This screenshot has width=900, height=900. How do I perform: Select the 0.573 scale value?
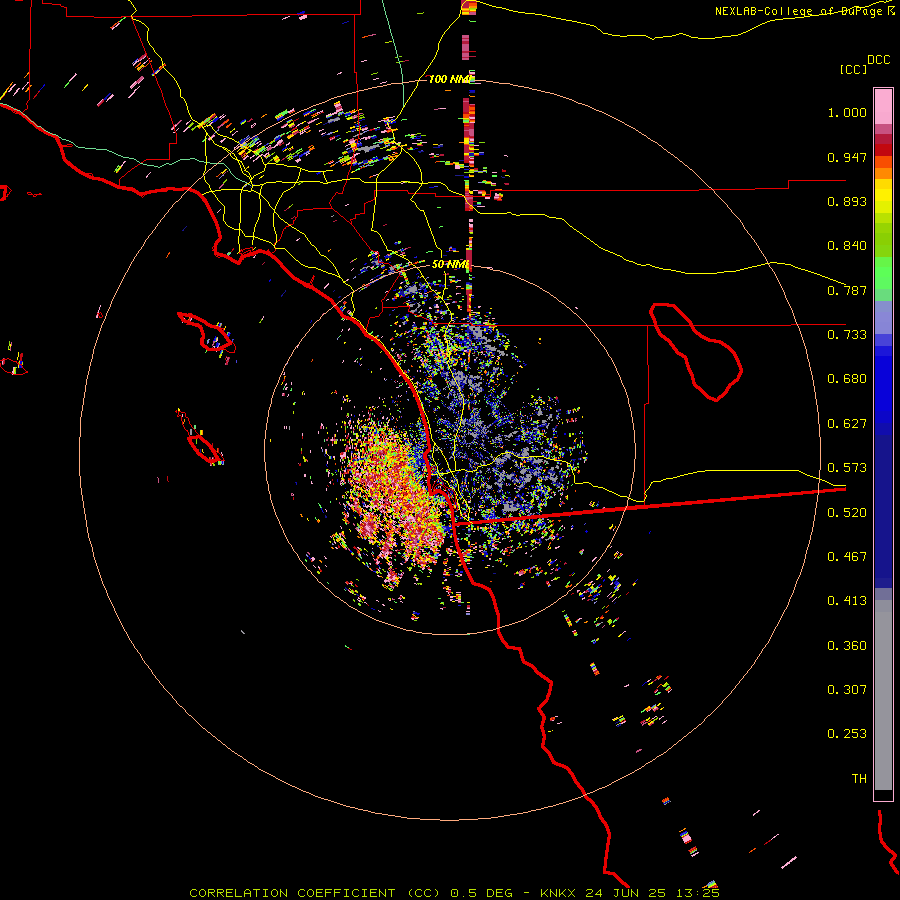coord(847,468)
